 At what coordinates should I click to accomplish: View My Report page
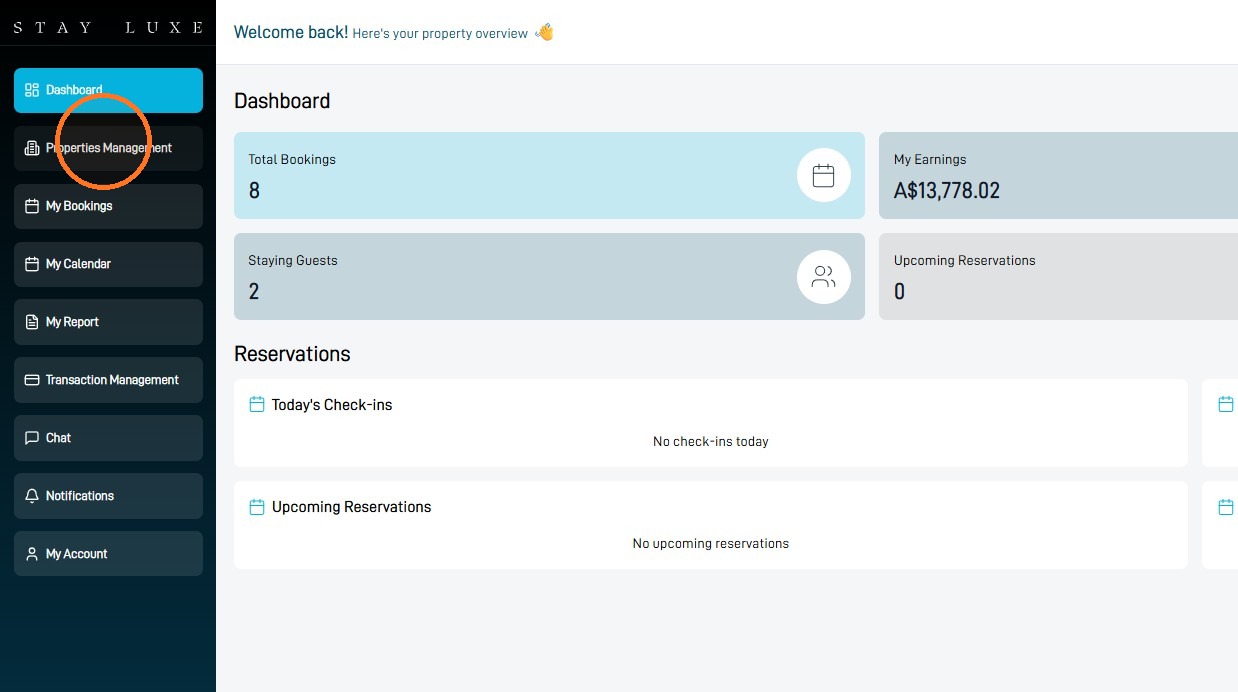coord(108,322)
